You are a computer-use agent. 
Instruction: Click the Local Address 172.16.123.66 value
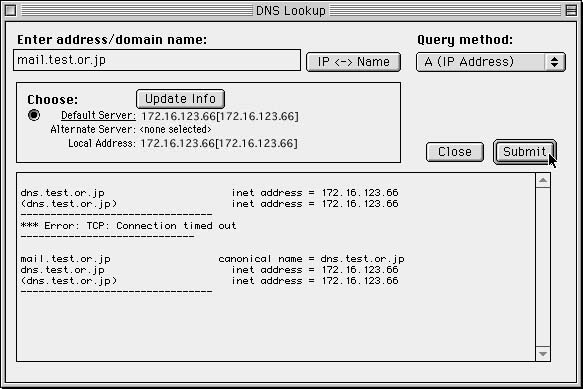219,143
